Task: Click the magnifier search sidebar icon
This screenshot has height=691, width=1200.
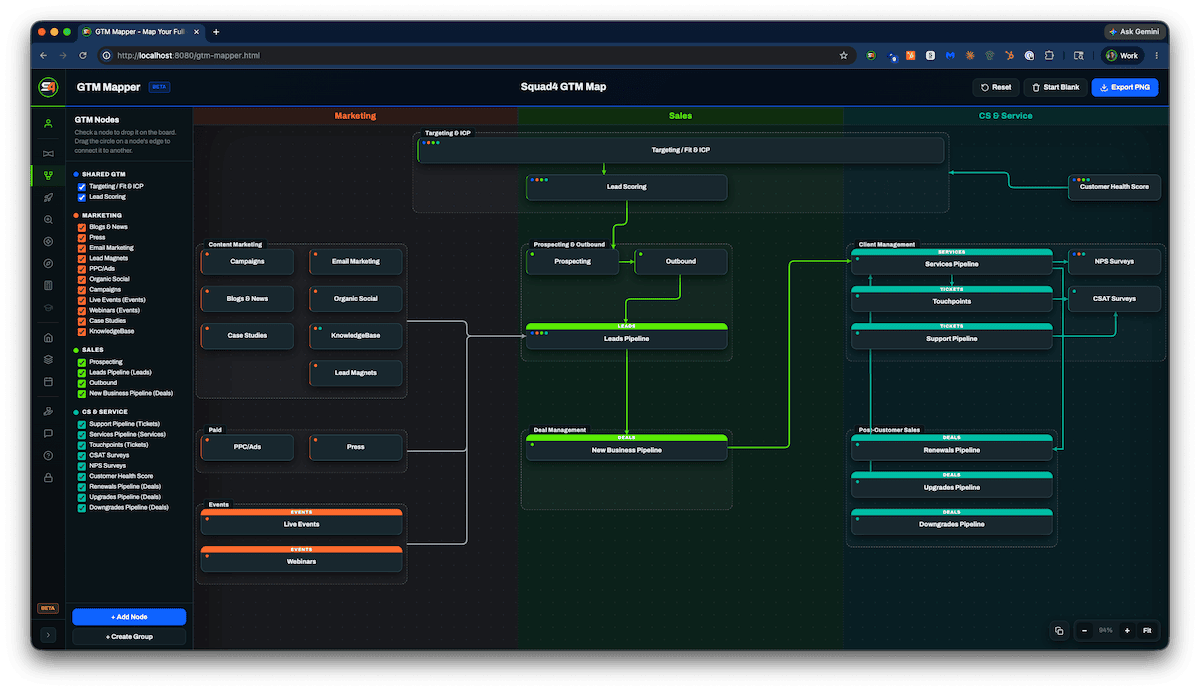Action: [x=48, y=219]
